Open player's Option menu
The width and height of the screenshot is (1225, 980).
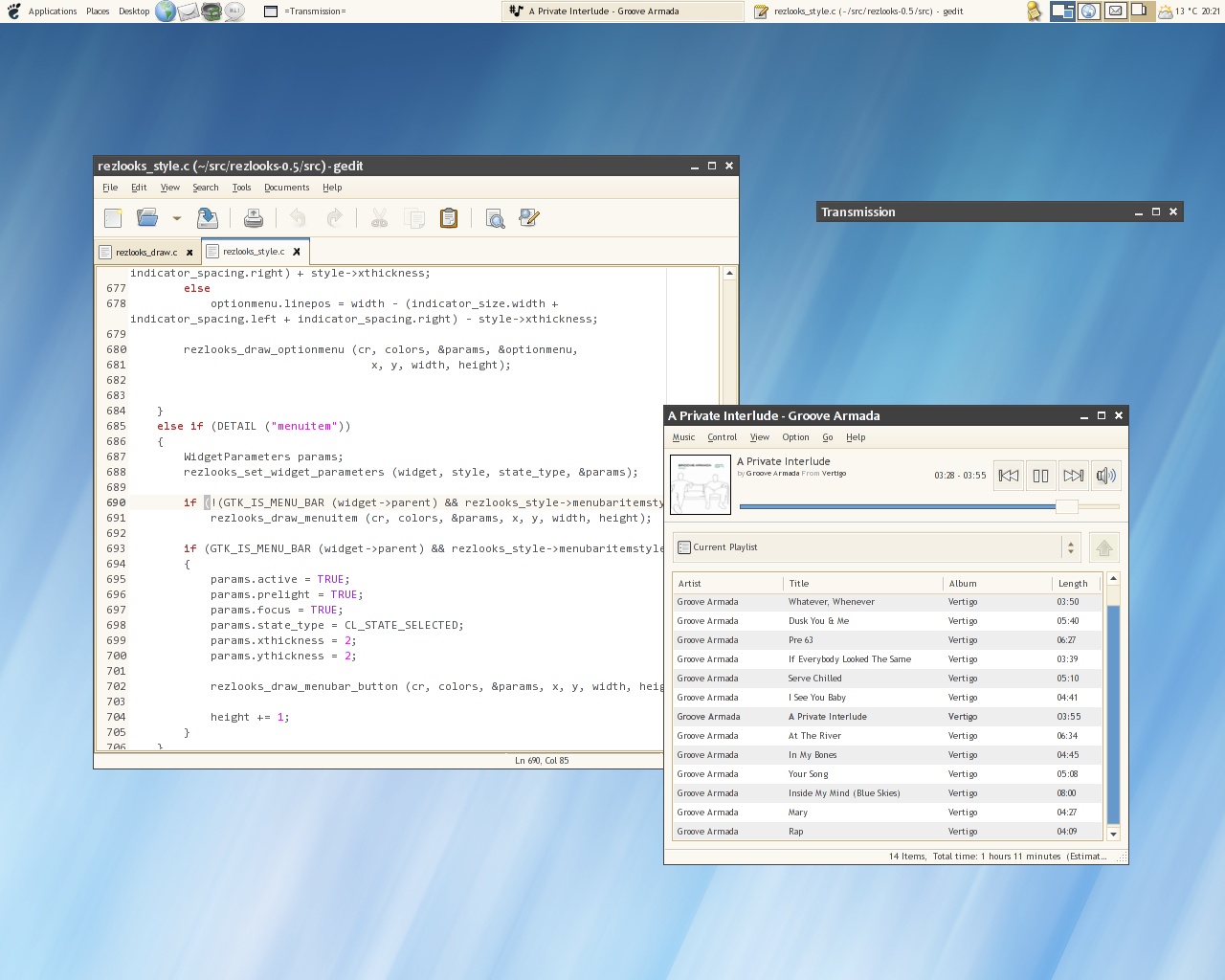click(x=795, y=437)
